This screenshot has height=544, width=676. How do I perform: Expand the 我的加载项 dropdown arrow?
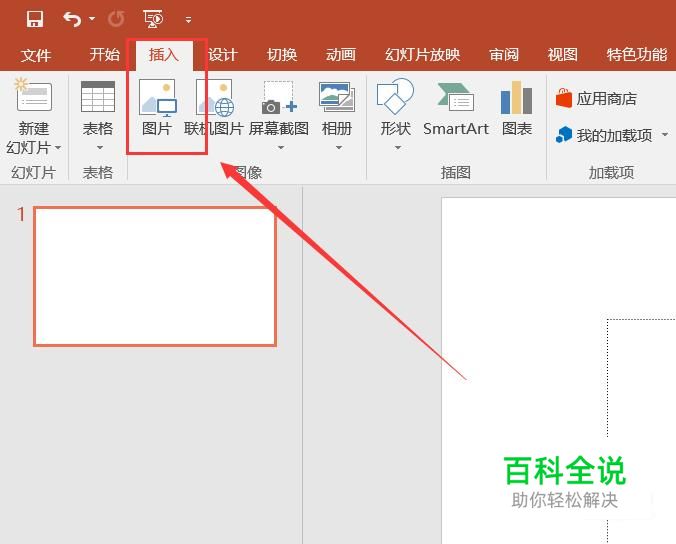click(665, 135)
